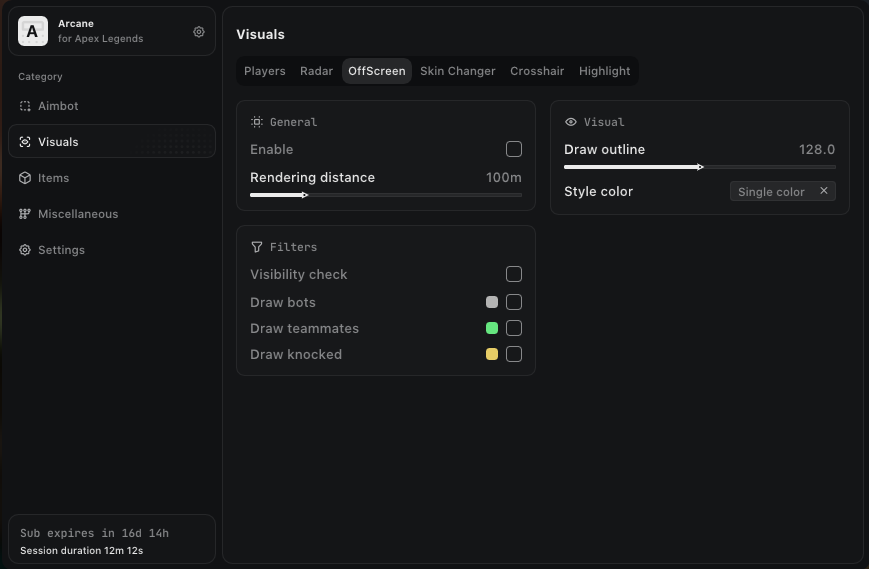Open settings via the header gear icon
This screenshot has height=569, width=869.
tap(199, 32)
